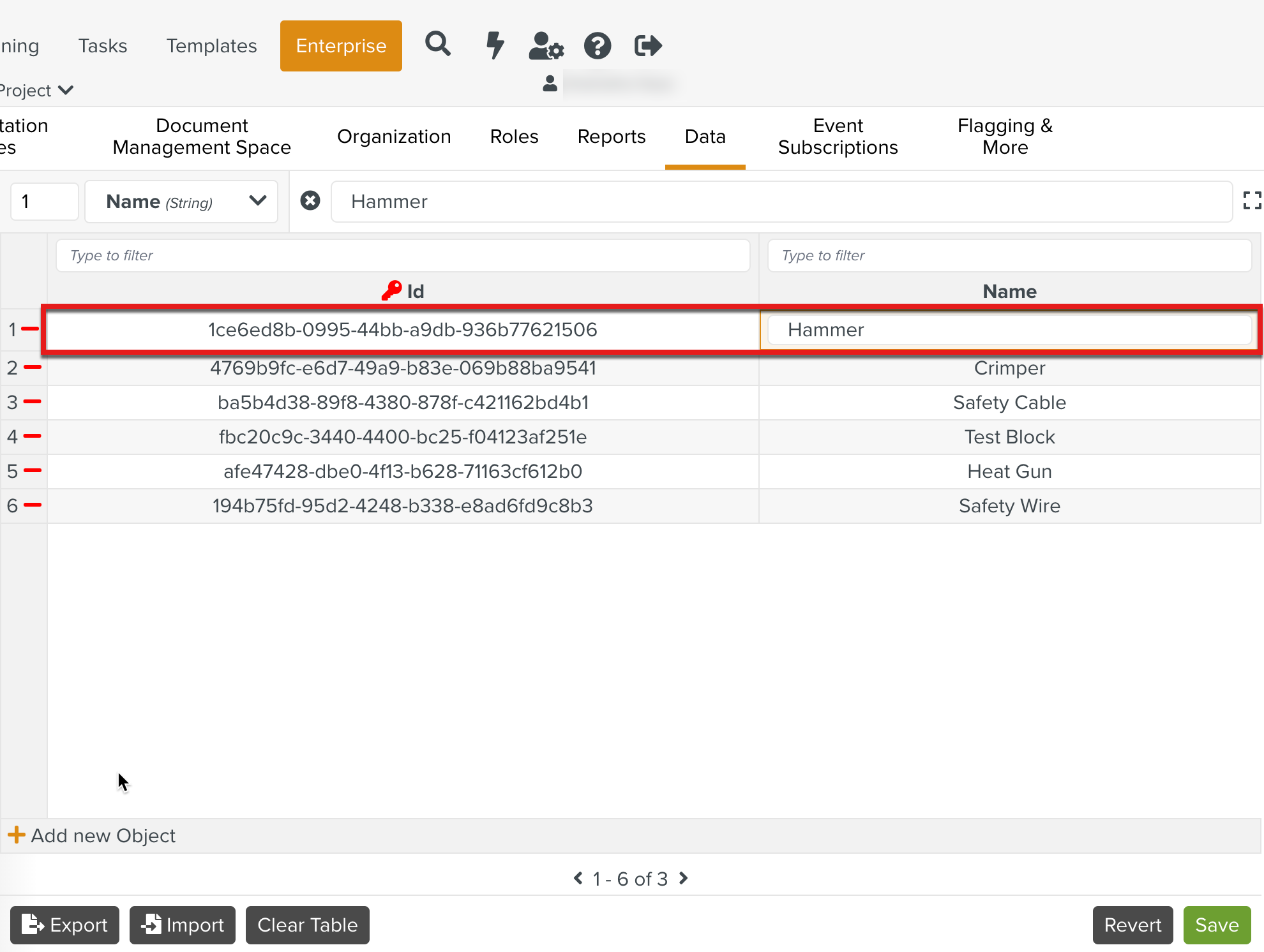The width and height of the screenshot is (1264, 952).
Task: Open the Event Subscriptions tab
Action: [x=838, y=137]
